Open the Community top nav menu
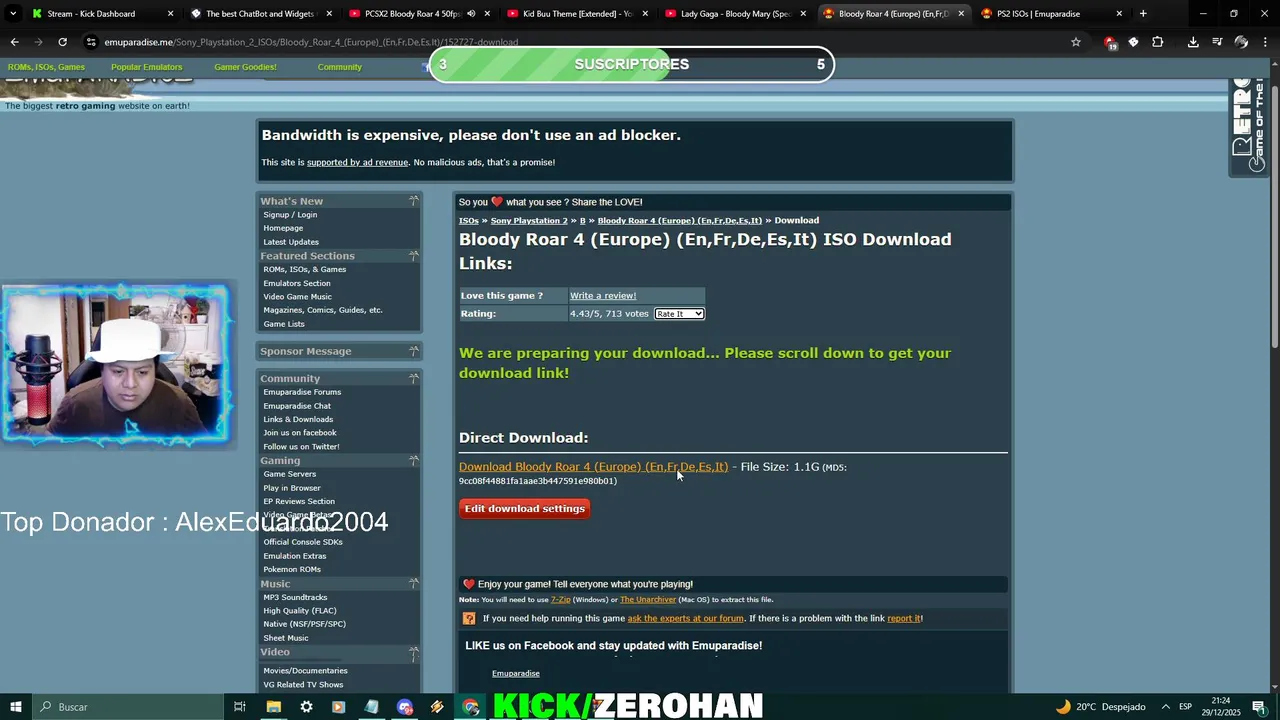1280x720 pixels. (x=339, y=67)
